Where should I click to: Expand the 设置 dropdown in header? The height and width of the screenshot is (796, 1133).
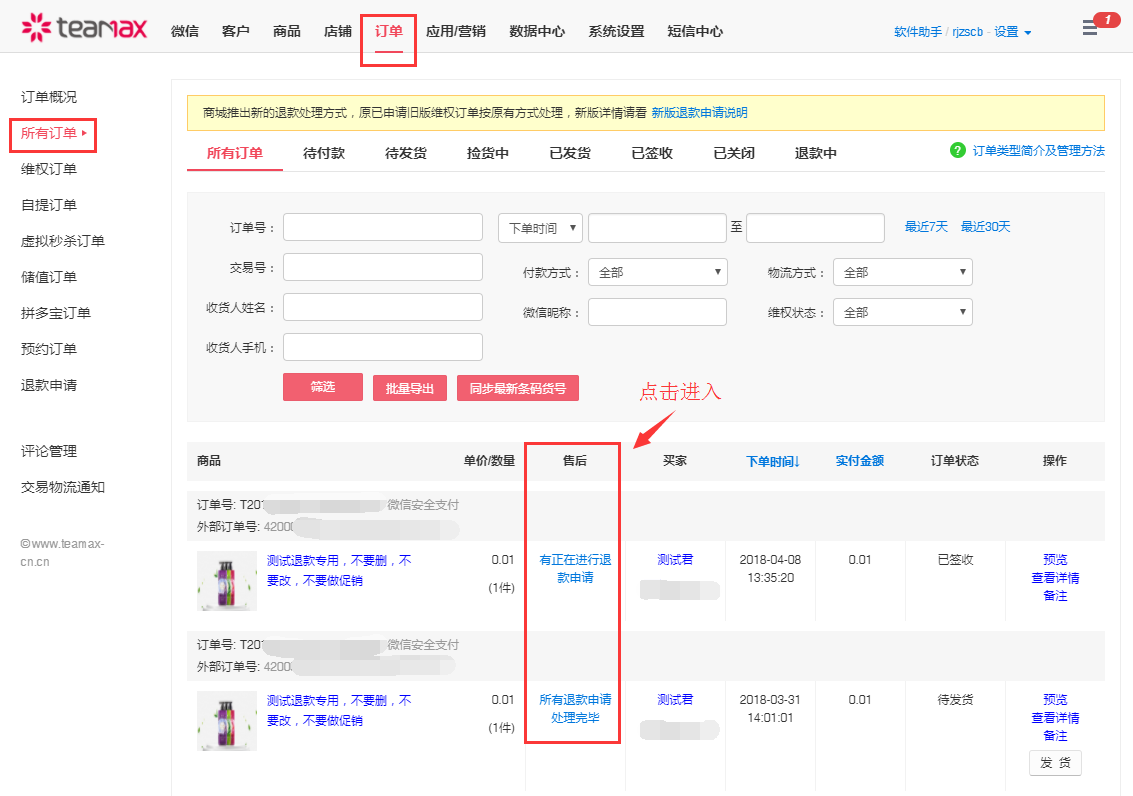tap(1012, 32)
